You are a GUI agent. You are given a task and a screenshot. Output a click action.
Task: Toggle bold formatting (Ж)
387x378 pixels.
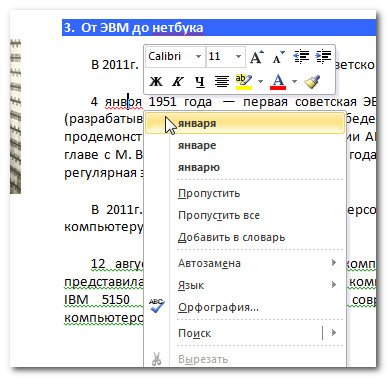click(155, 81)
